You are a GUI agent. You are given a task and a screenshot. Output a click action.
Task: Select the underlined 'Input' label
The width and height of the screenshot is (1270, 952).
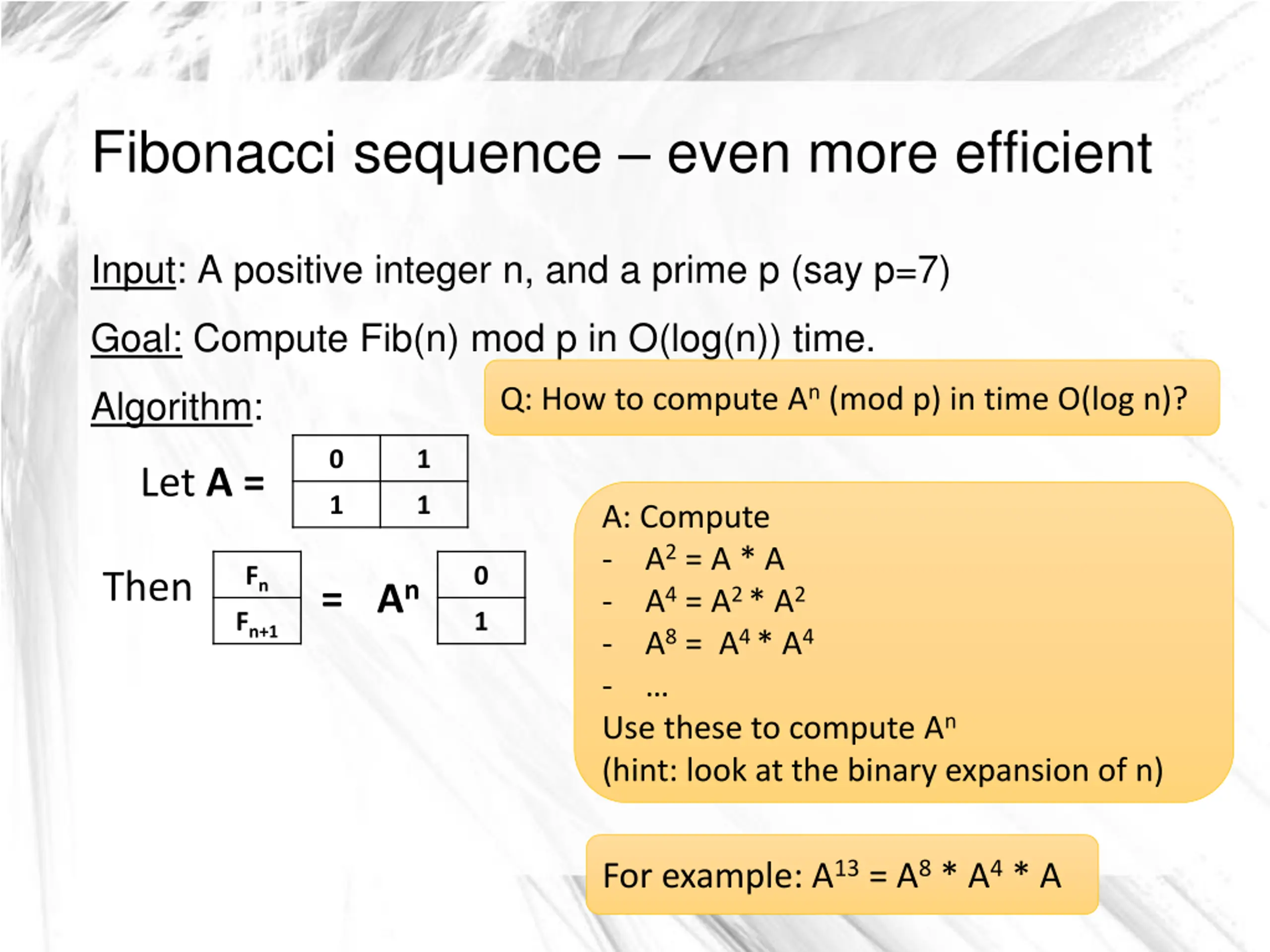click(x=134, y=270)
